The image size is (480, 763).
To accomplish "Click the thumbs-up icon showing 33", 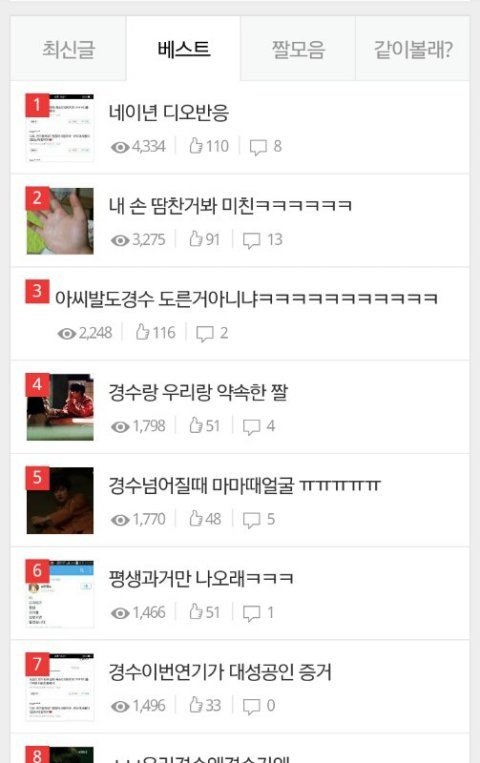I will pyautogui.click(x=195, y=705).
